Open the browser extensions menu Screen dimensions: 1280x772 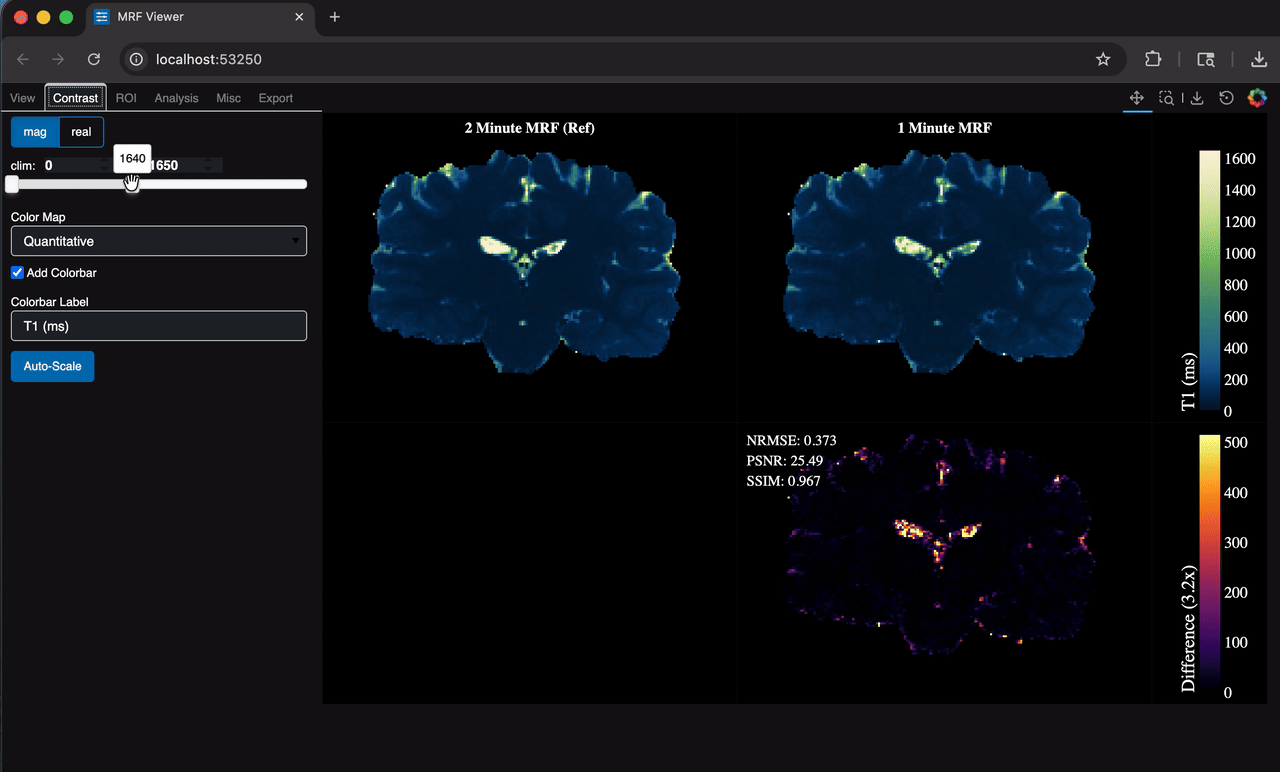click(x=1153, y=60)
